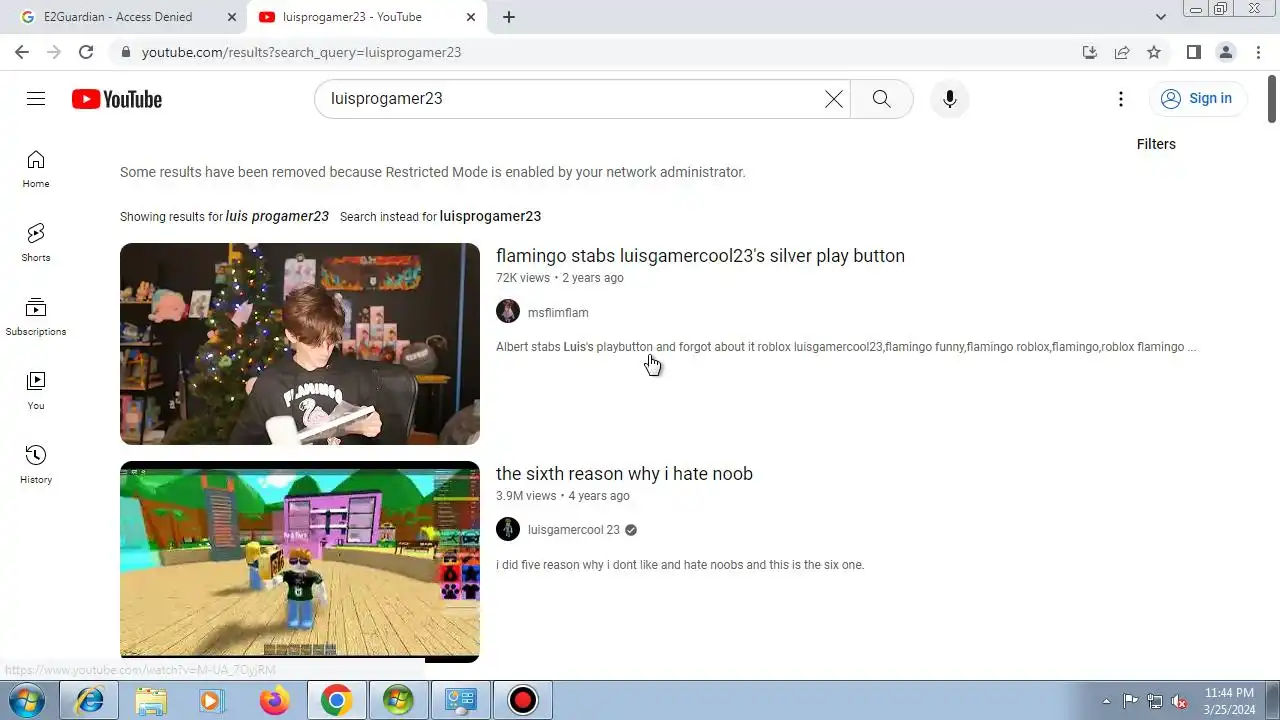
Task: Open the search Filters button
Action: point(1156,144)
